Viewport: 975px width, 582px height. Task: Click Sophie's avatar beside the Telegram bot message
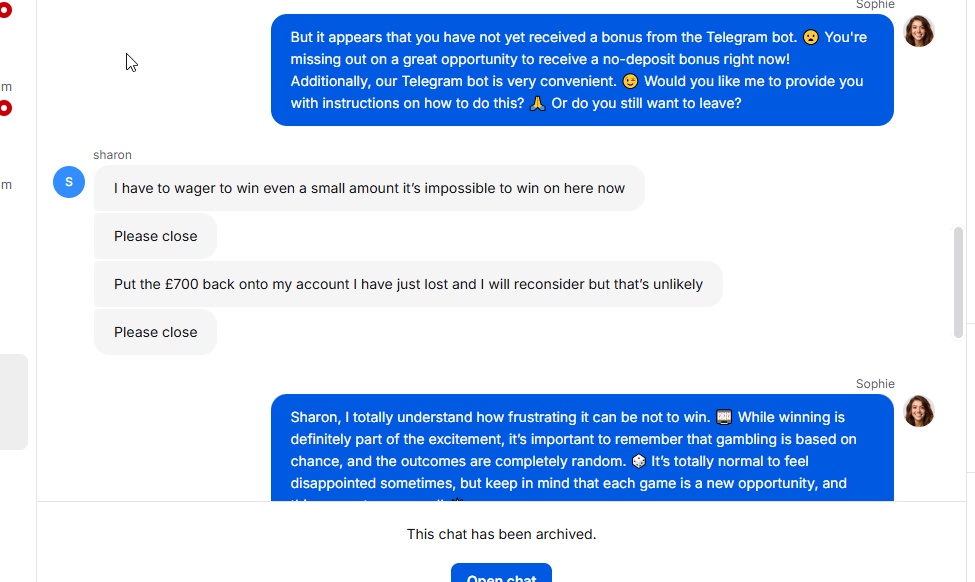pyautogui.click(x=918, y=31)
